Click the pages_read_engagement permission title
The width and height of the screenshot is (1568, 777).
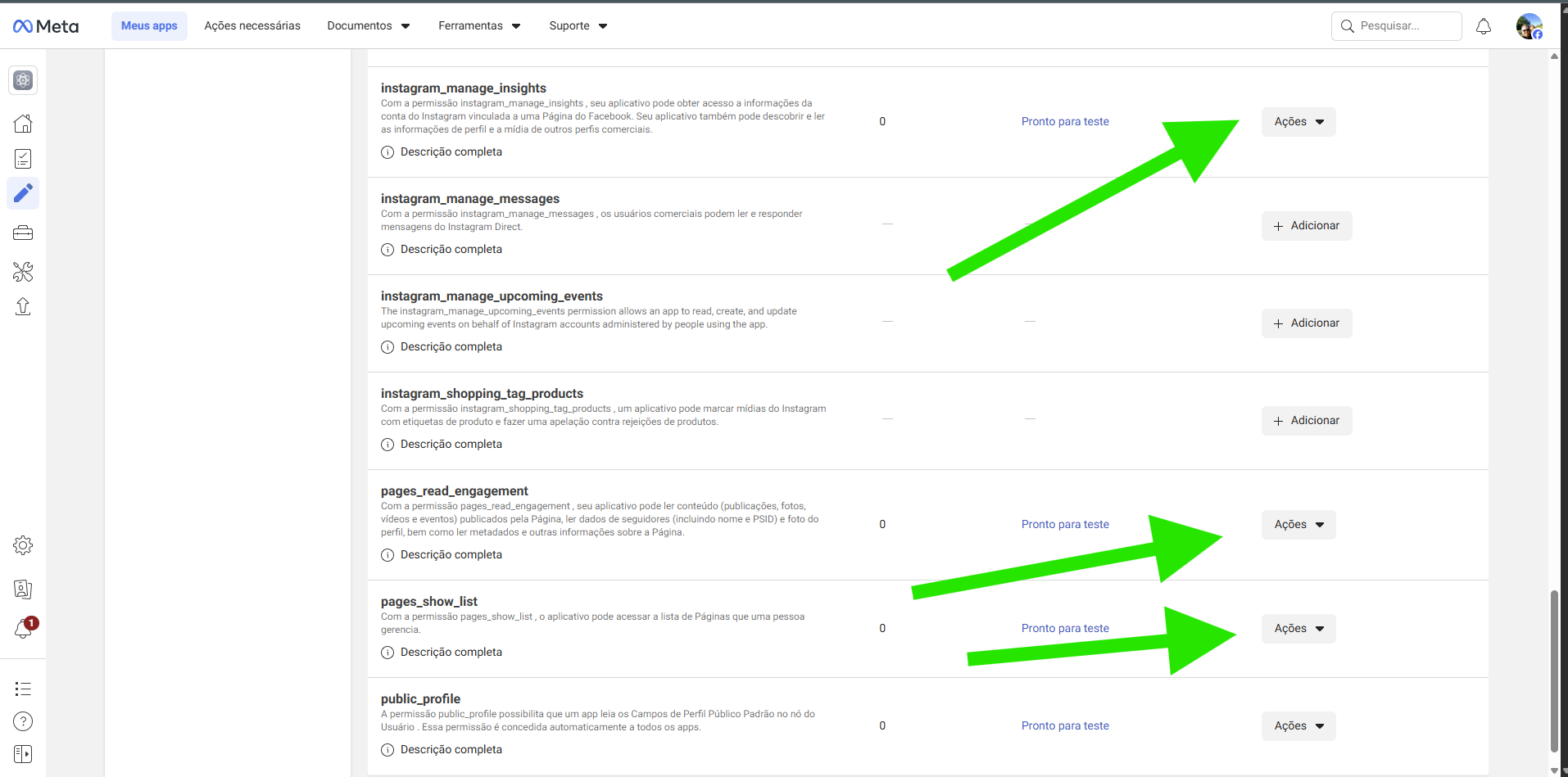pyautogui.click(x=455, y=491)
